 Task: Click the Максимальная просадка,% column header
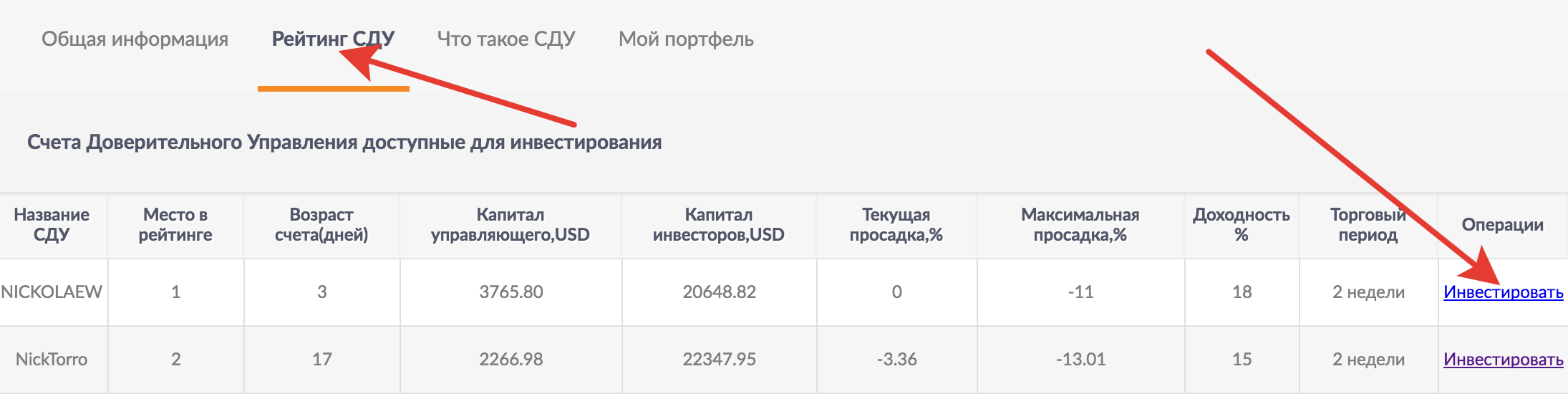tap(1080, 225)
